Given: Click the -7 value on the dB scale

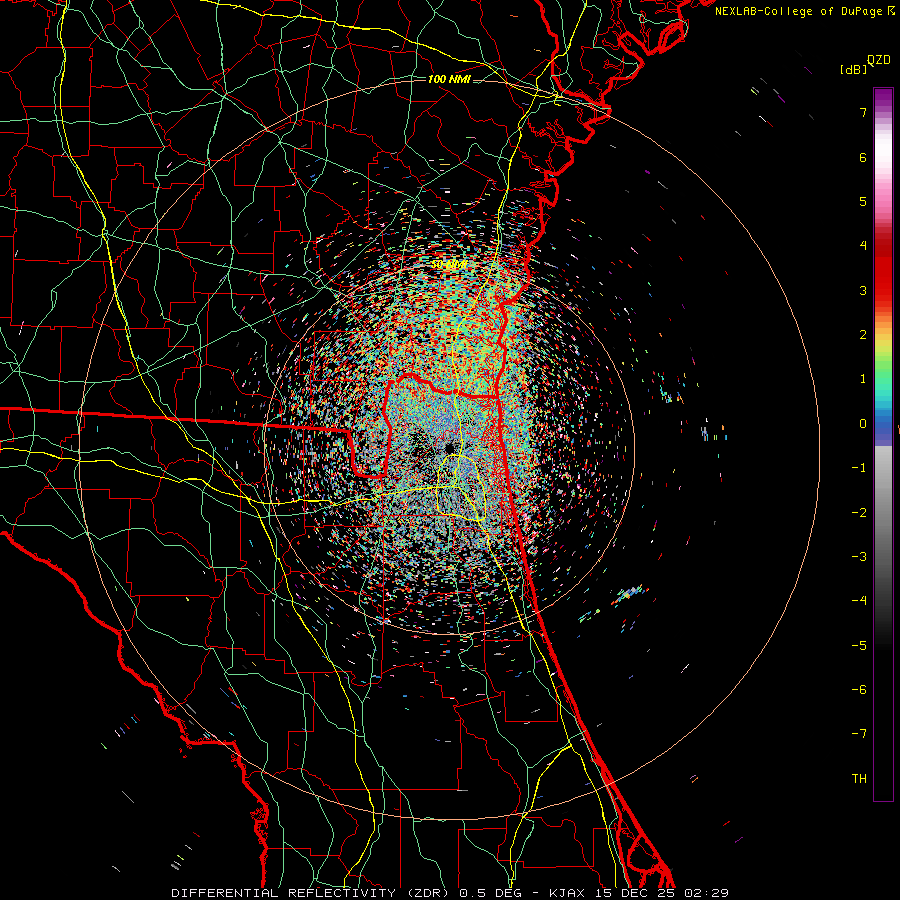Looking at the screenshot, I should (859, 734).
